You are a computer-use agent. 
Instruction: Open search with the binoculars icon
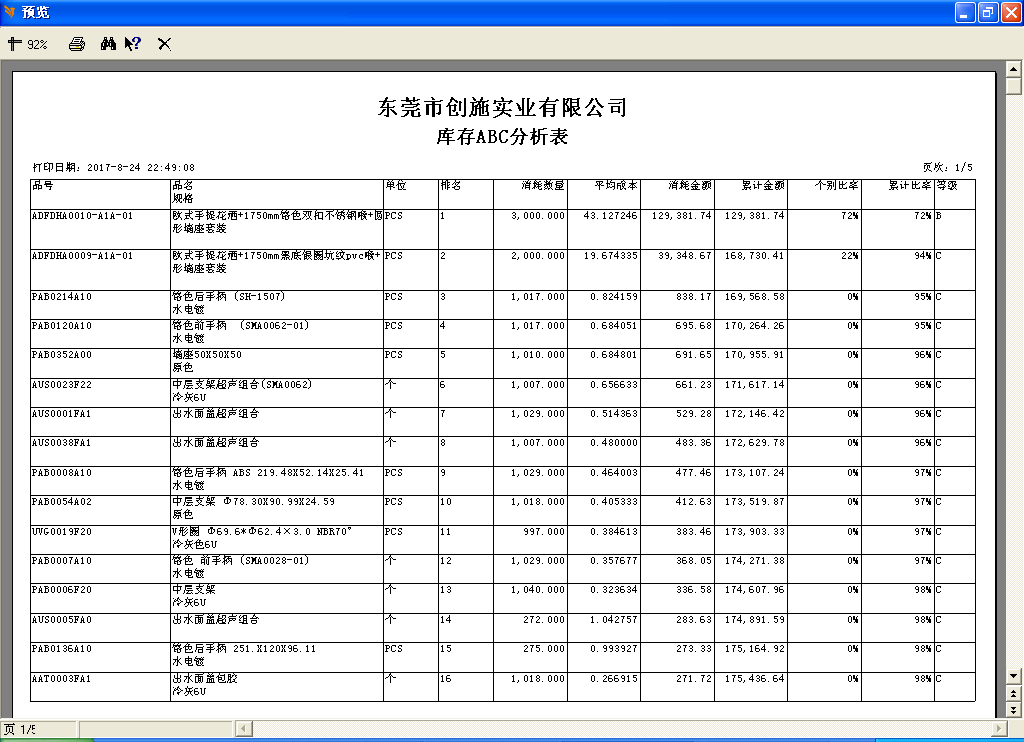109,44
